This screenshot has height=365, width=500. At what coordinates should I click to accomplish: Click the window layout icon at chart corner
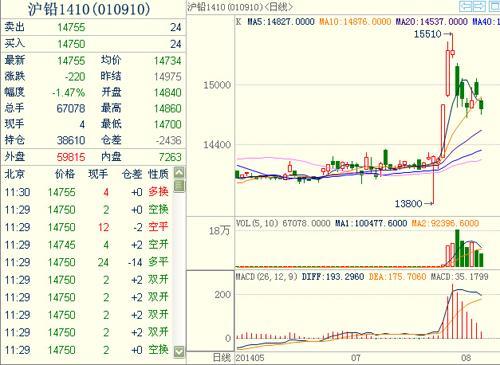[x=495, y=6]
